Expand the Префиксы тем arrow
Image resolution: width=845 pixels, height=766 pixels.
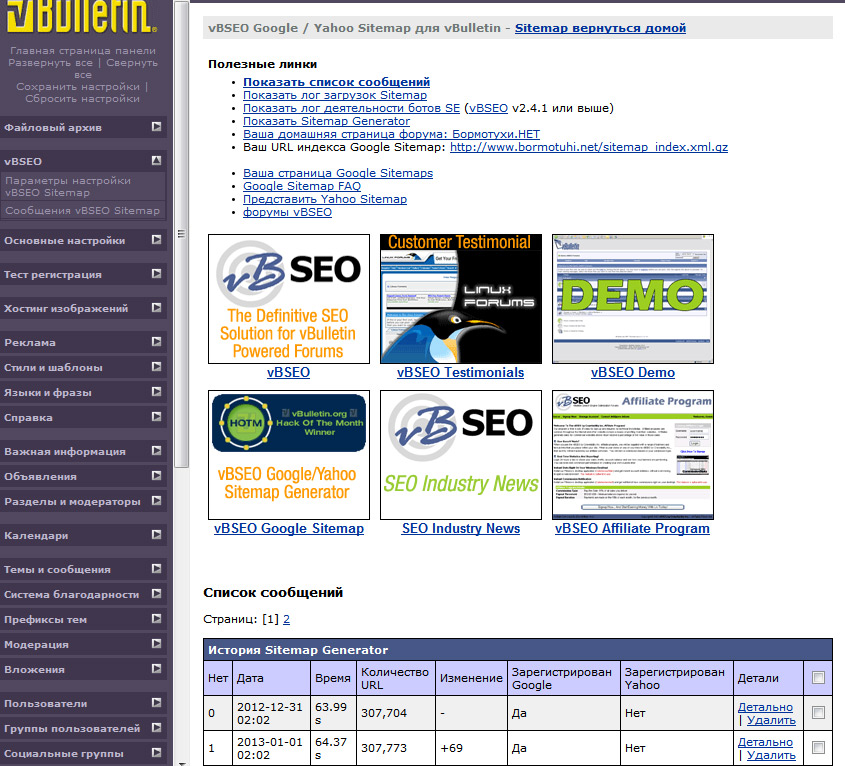point(156,618)
